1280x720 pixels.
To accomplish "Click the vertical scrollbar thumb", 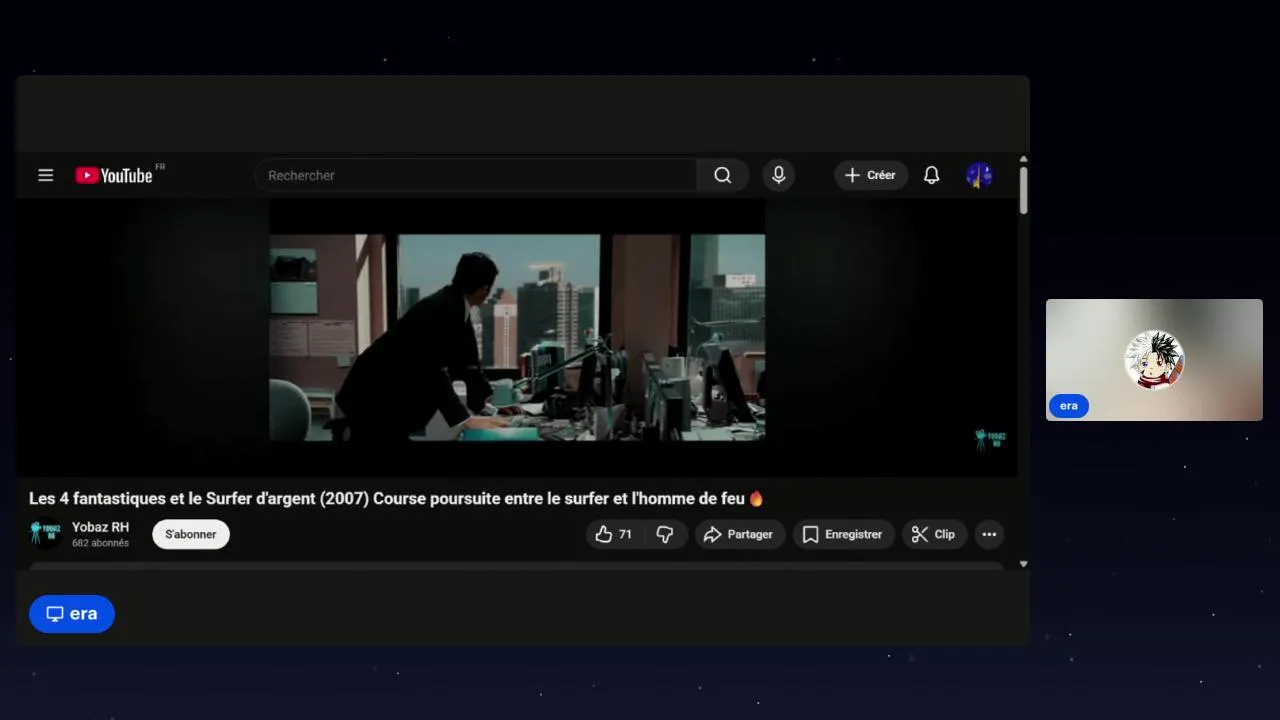I will point(1023,190).
